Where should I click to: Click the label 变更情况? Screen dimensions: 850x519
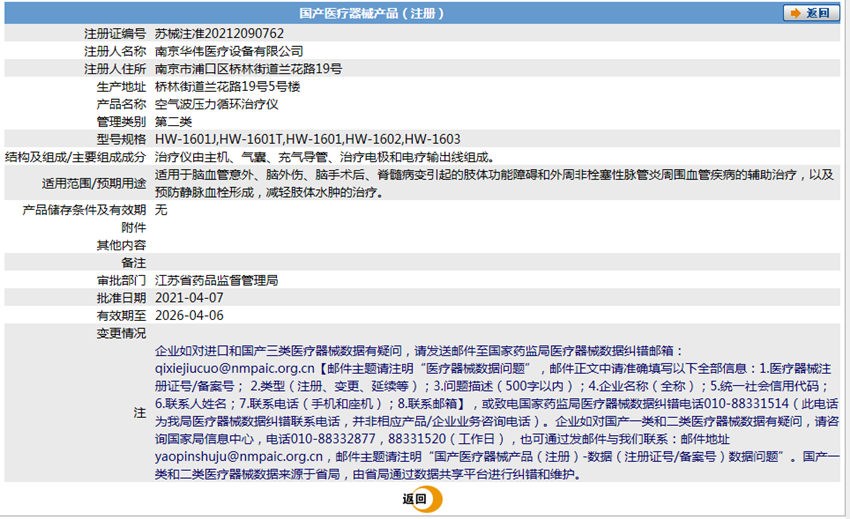coord(121,333)
